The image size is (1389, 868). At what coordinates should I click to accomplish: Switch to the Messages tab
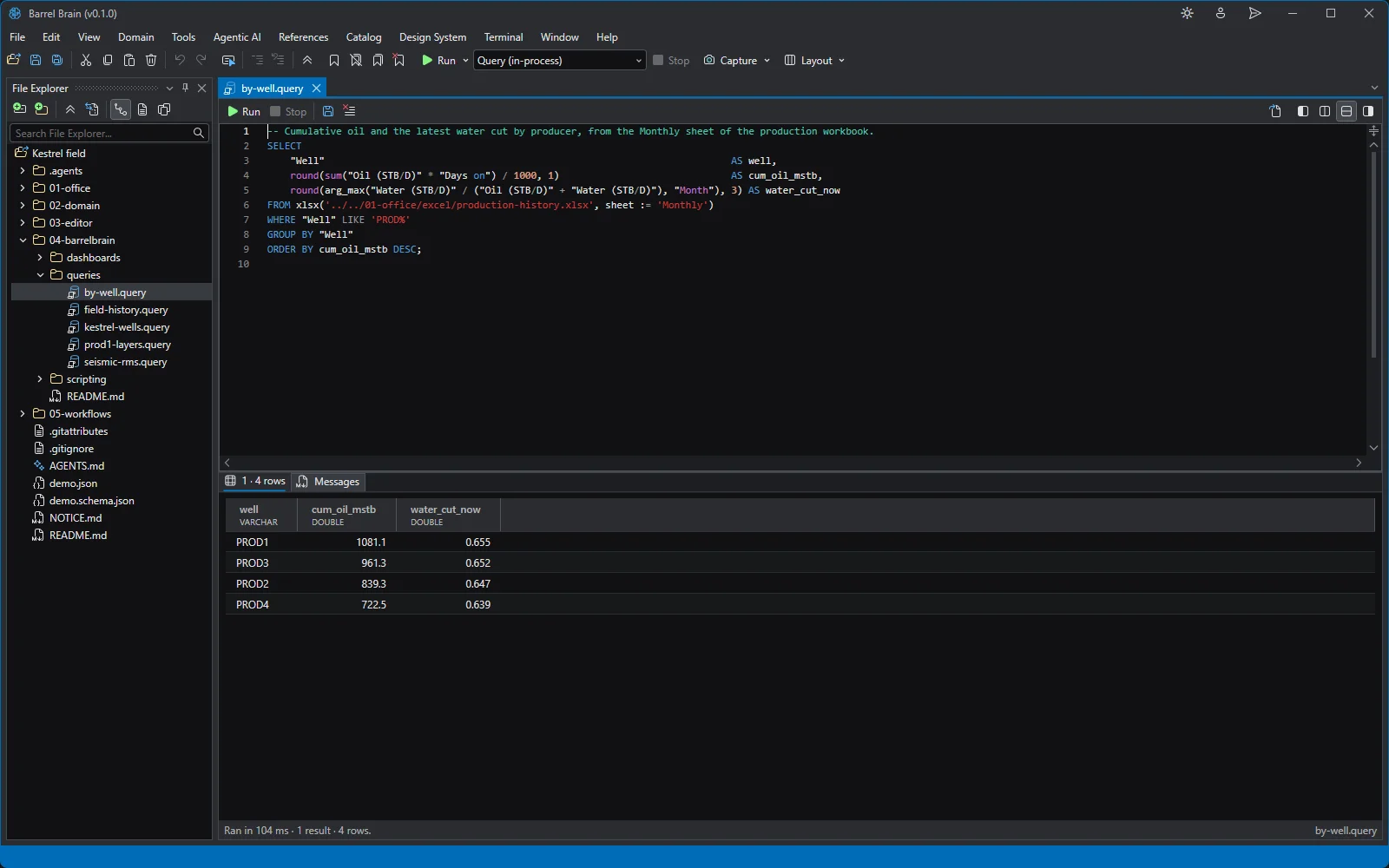point(328,482)
